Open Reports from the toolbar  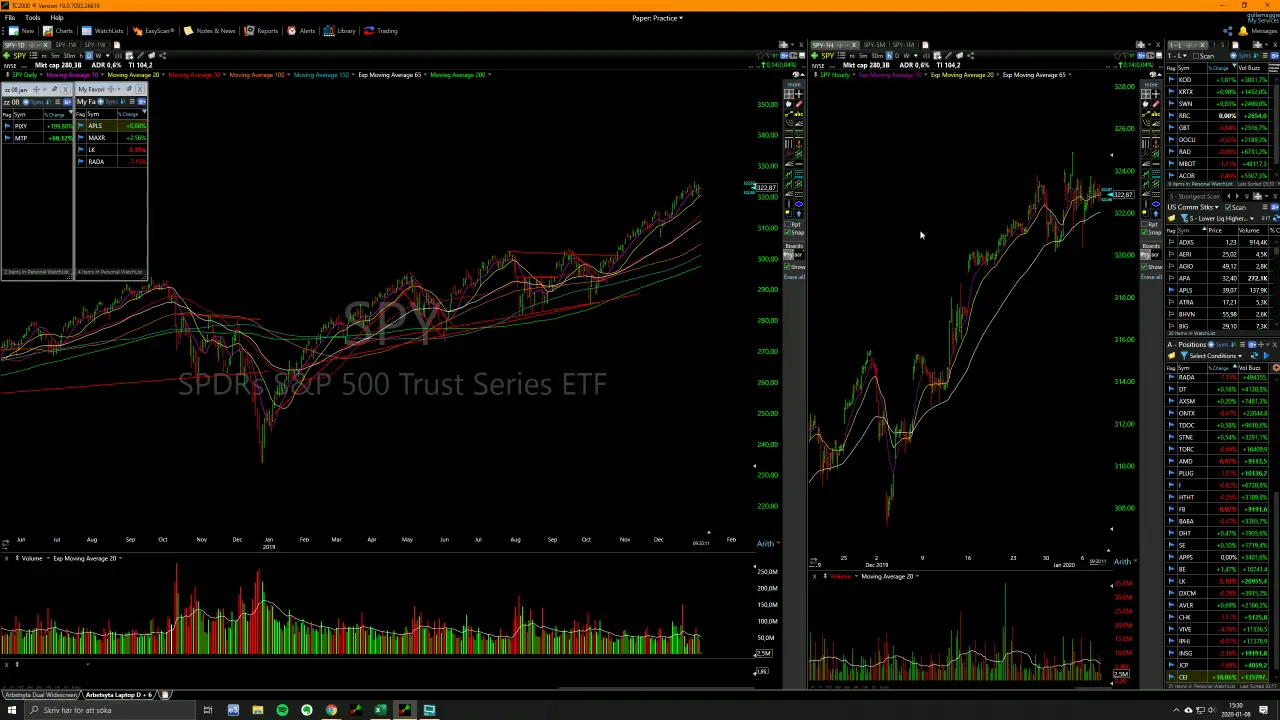coord(262,31)
